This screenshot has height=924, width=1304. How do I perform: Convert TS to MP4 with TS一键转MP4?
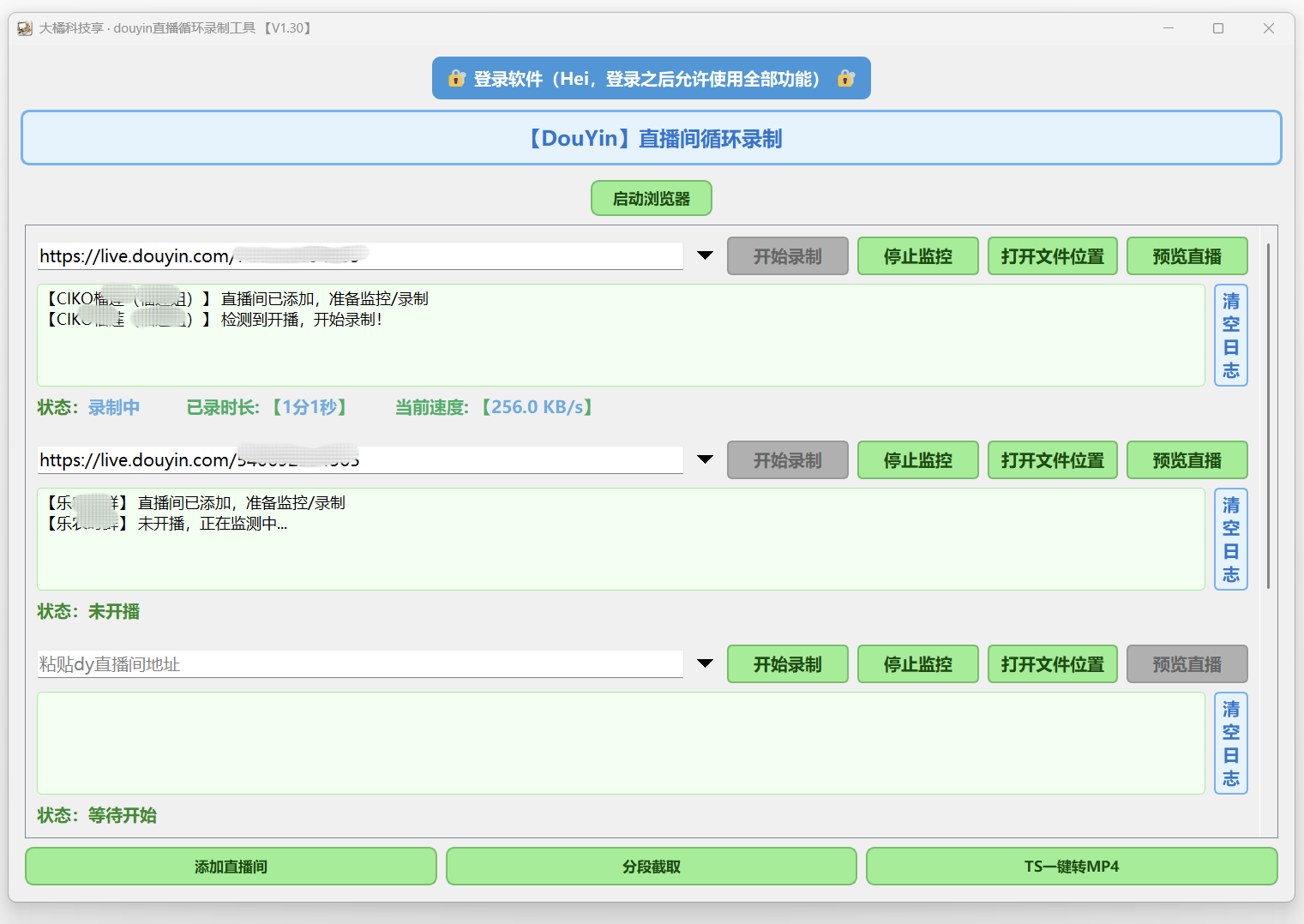[x=1072, y=867]
